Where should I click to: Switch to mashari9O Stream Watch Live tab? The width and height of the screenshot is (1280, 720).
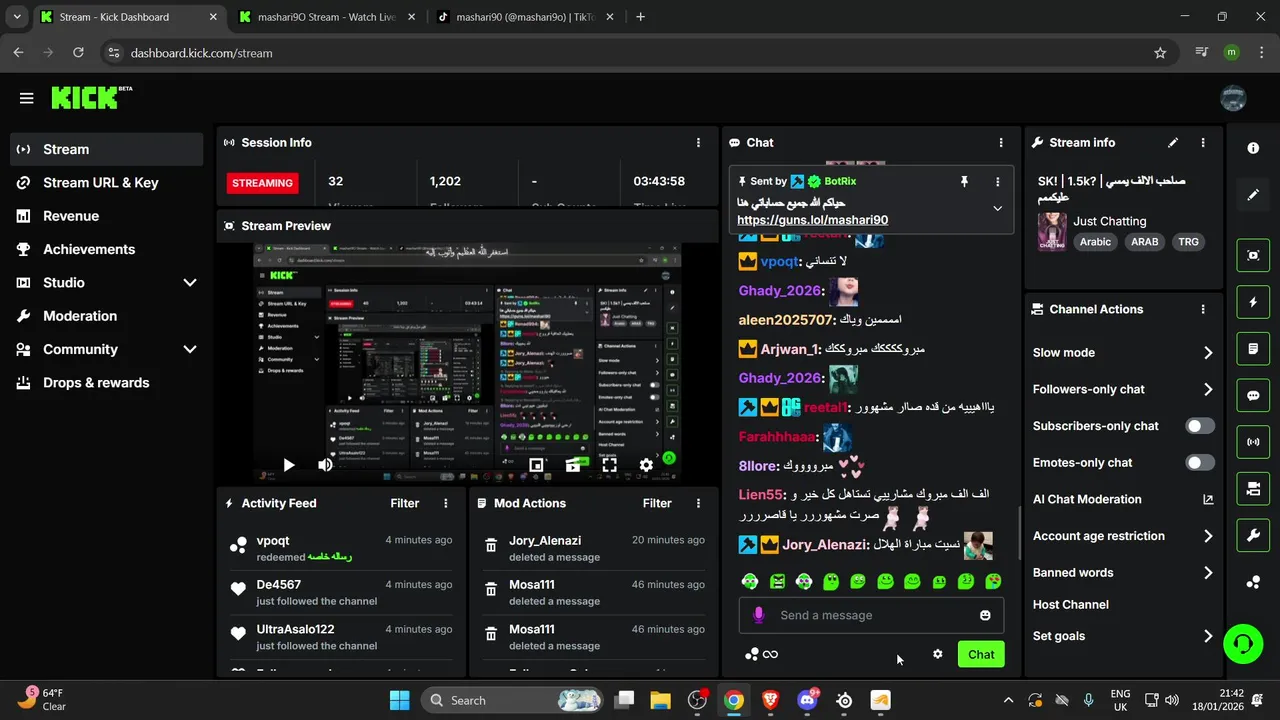click(x=325, y=17)
